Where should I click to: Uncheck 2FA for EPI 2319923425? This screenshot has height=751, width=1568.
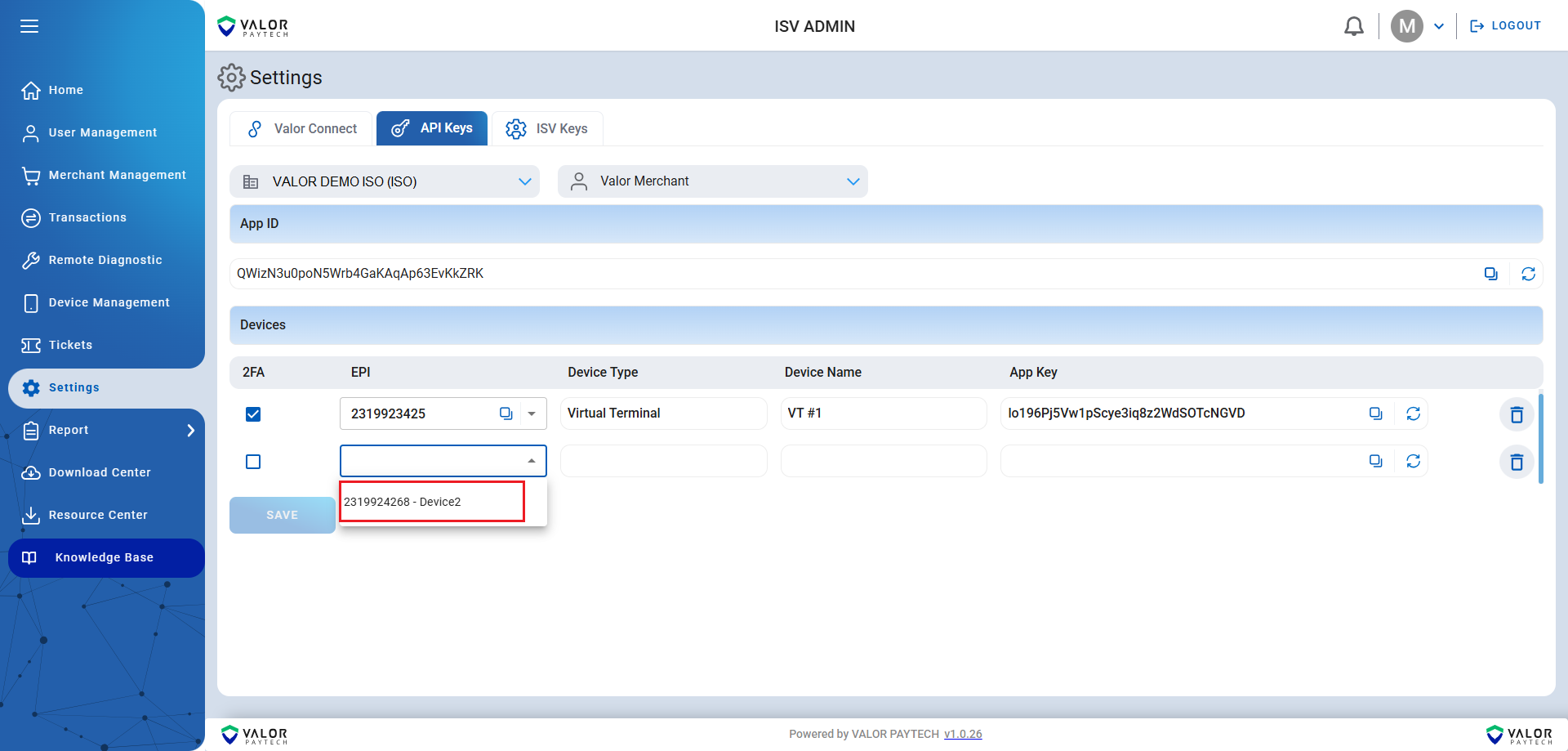[253, 414]
